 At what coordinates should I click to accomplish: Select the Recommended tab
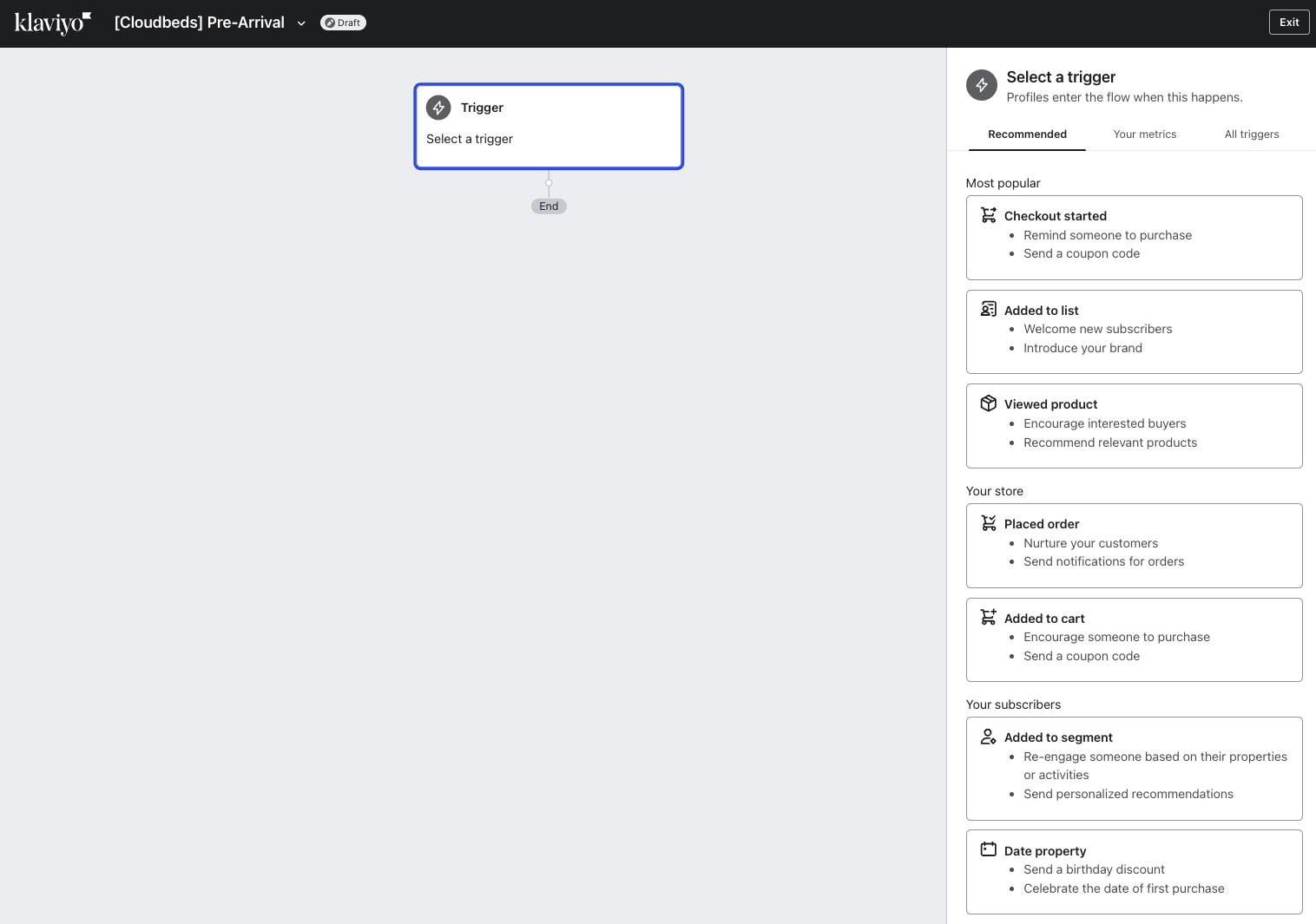(x=1027, y=134)
